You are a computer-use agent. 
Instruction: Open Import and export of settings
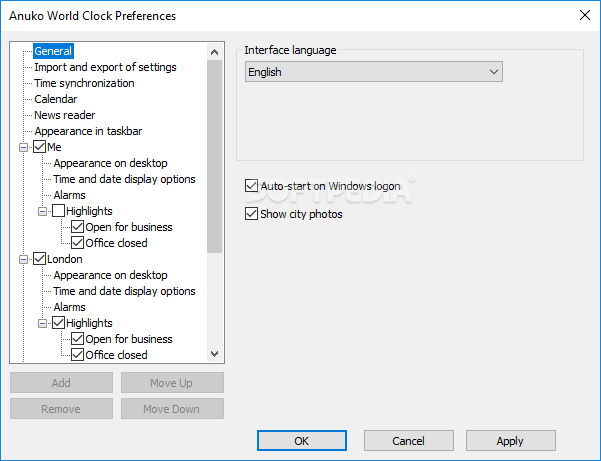click(105, 67)
